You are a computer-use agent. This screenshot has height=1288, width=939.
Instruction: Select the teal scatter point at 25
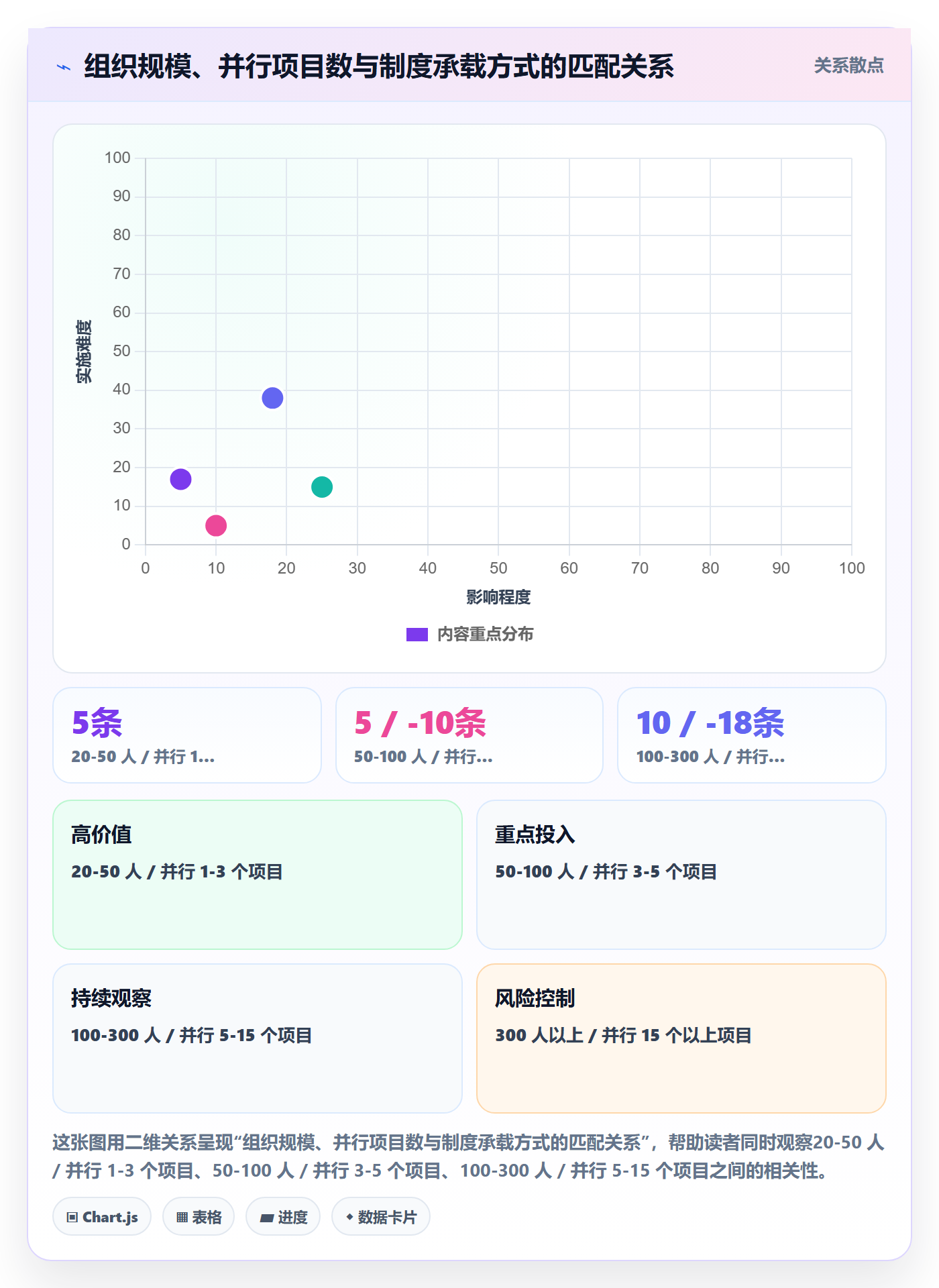322,487
